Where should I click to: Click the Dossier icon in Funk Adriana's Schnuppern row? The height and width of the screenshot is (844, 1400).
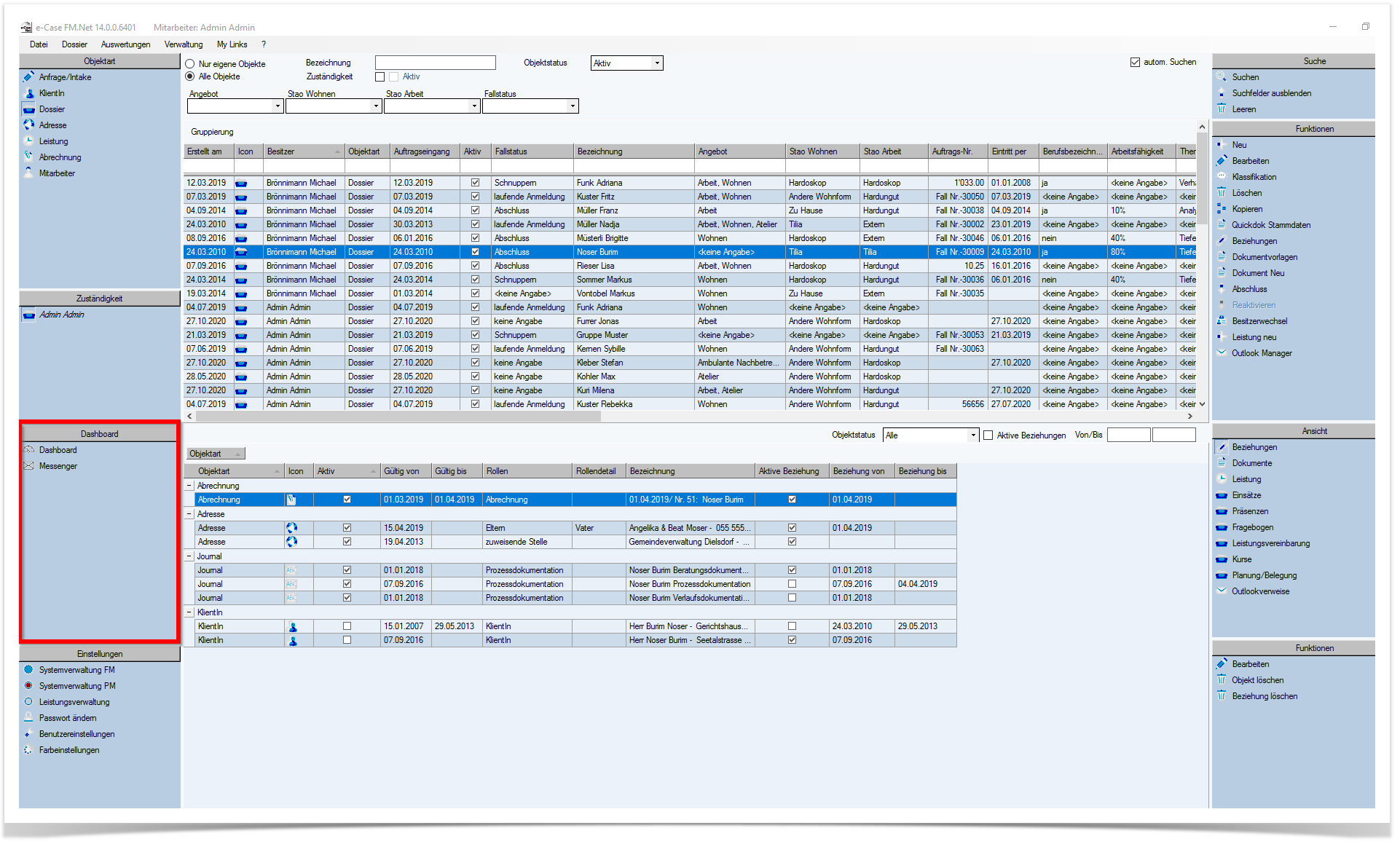point(241,183)
